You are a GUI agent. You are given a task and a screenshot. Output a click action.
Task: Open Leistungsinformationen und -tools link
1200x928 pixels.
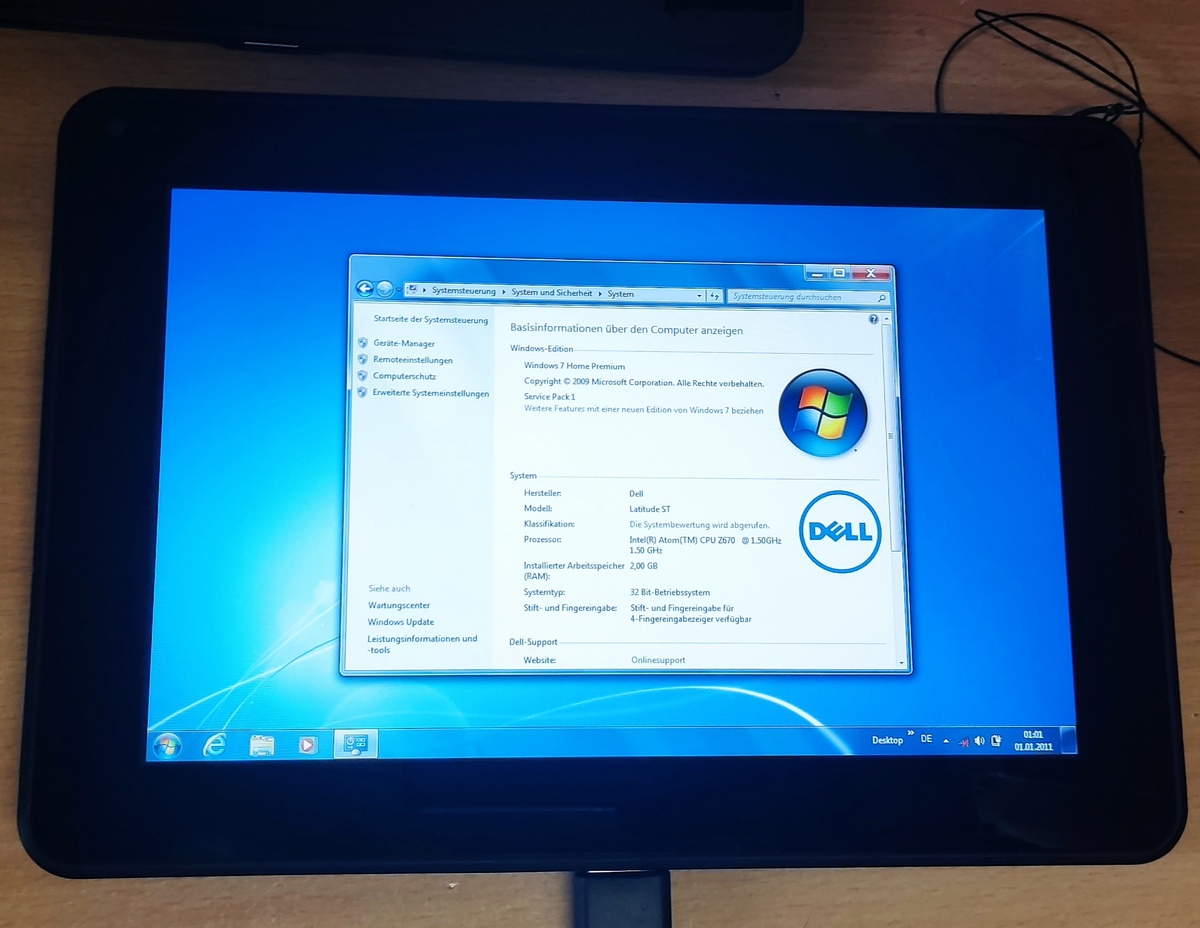click(422, 644)
